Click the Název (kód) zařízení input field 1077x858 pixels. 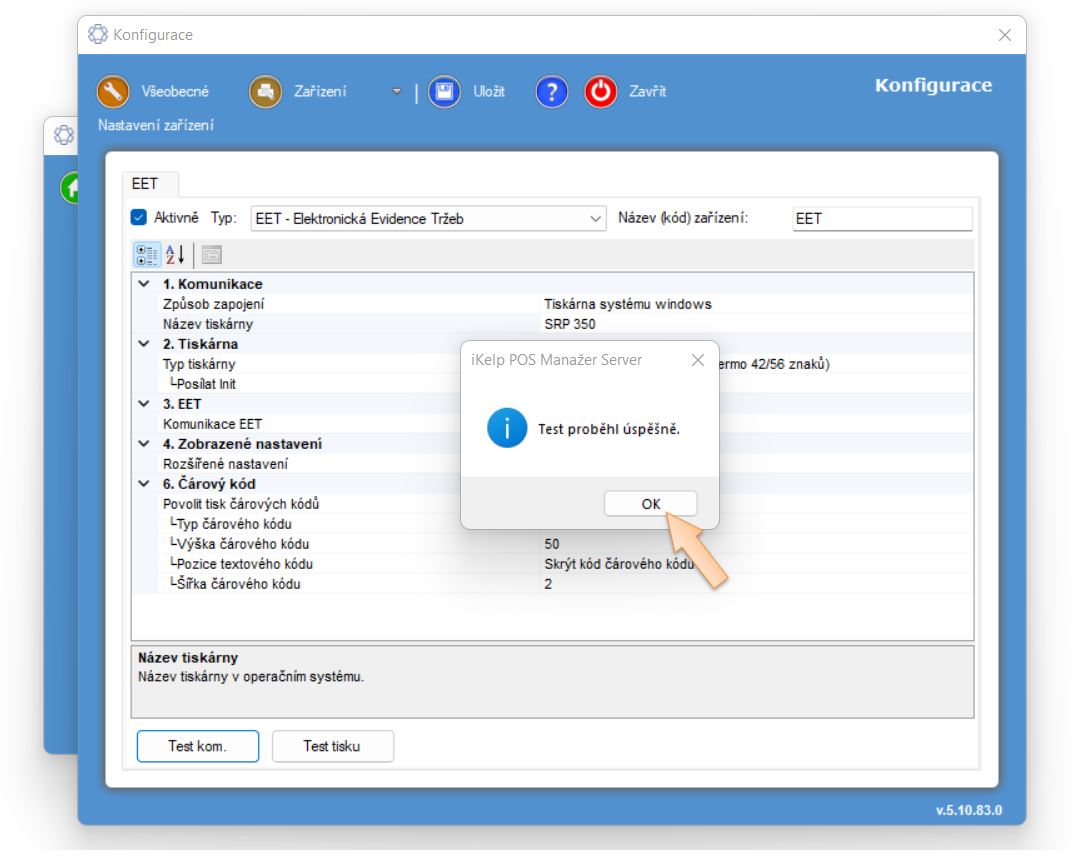(880, 218)
